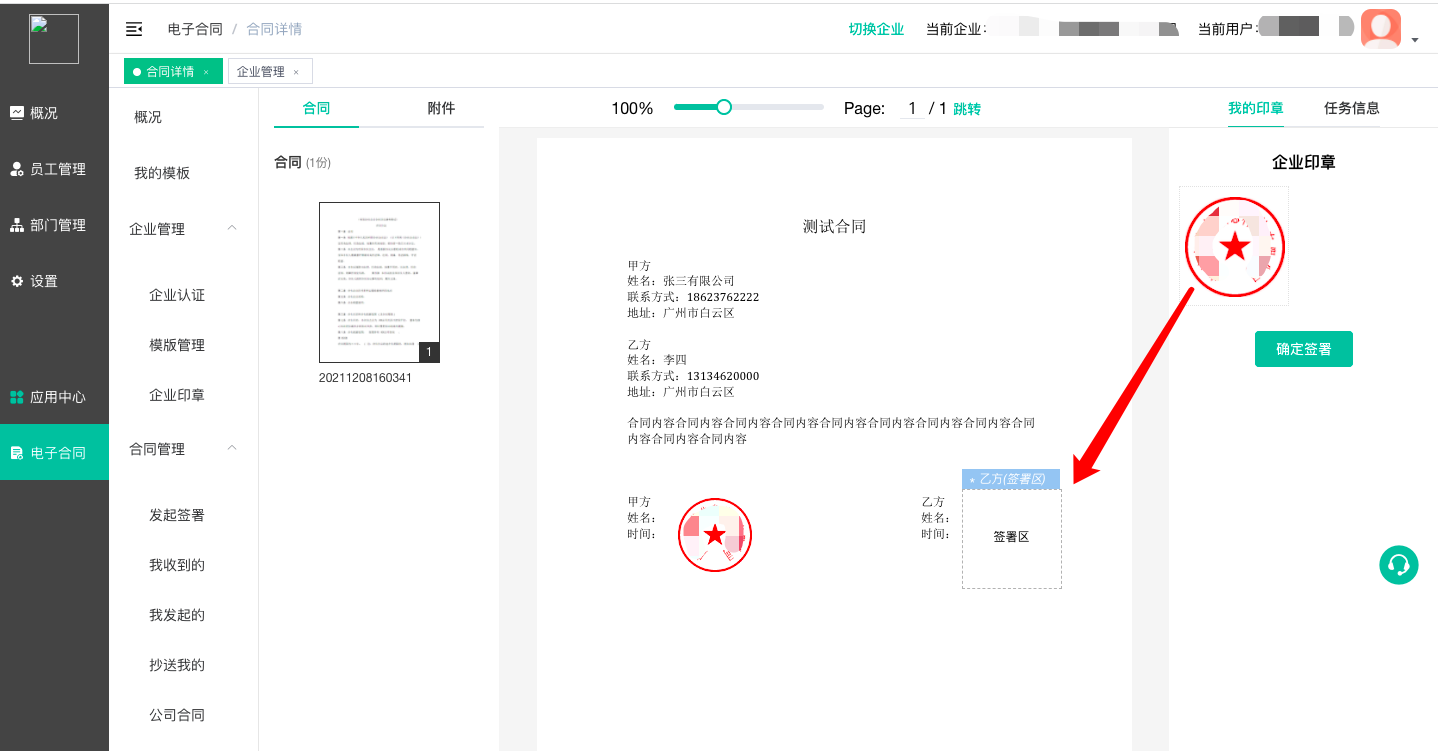This screenshot has width=1438, height=751.
Task: Close the 合同详情 tab
Action: (x=206, y=72)
